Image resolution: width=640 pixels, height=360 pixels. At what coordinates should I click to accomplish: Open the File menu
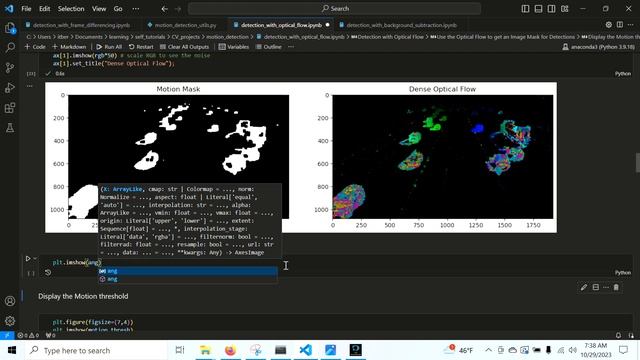[x=26, y=9]
